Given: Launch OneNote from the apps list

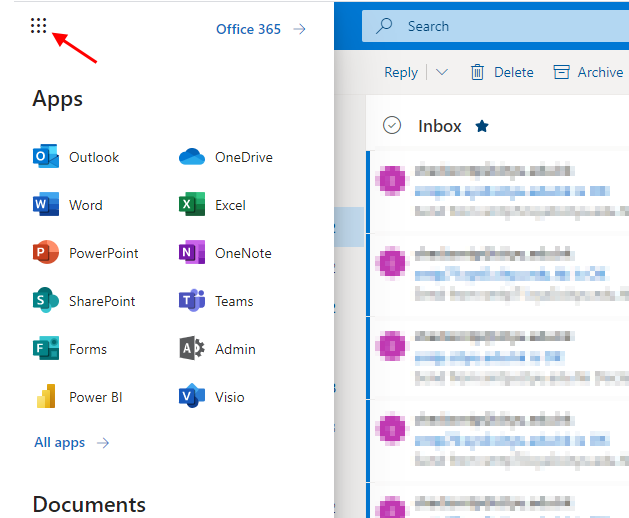Looking at the screenshot, I should coord(192,253).
